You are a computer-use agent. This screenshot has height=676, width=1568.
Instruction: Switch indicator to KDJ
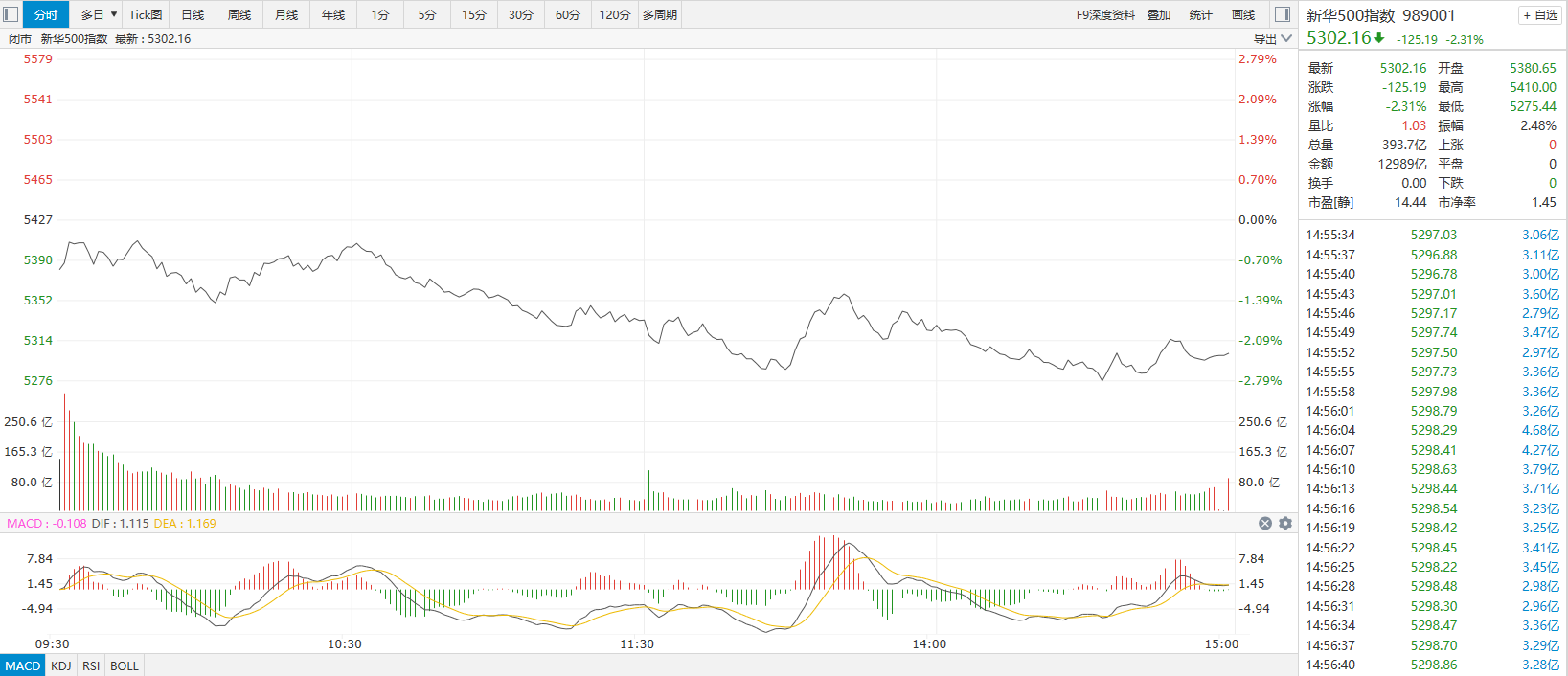pos(61,665)
